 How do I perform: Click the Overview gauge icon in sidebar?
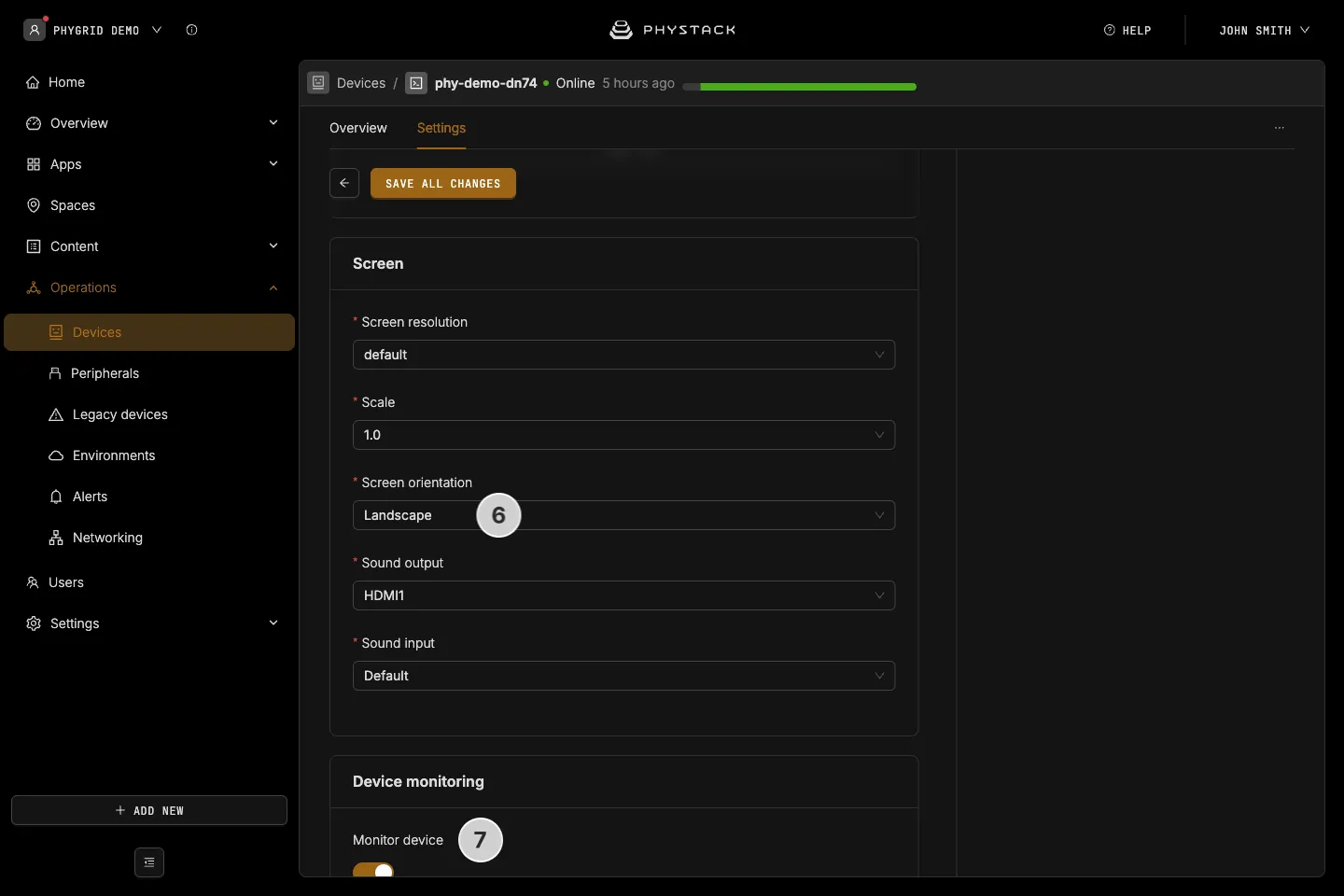tap(34, 123)
